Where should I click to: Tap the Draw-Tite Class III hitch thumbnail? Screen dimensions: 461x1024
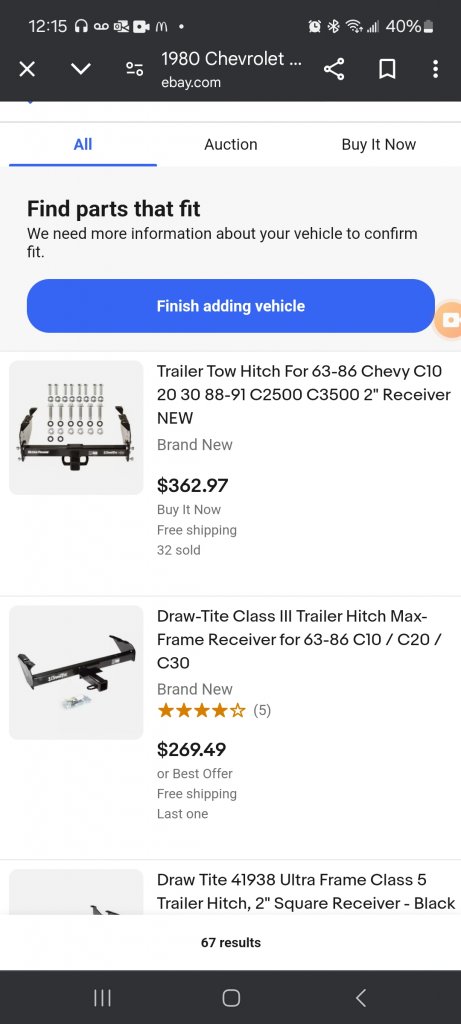[76, 673]
